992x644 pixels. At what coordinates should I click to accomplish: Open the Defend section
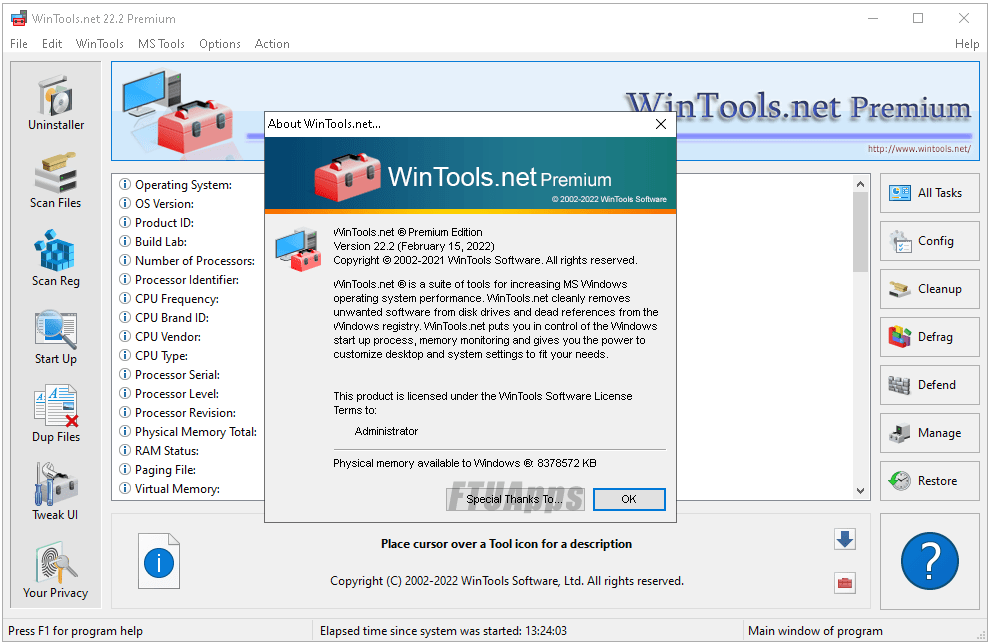click(929, 385)
